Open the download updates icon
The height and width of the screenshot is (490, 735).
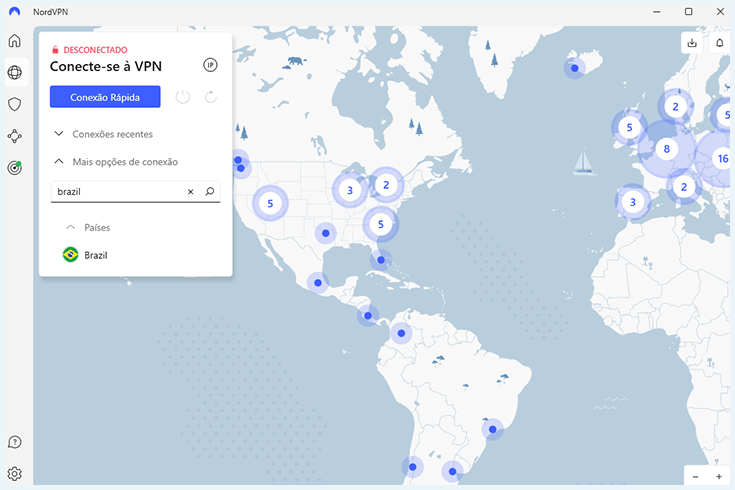click(692, 43)
